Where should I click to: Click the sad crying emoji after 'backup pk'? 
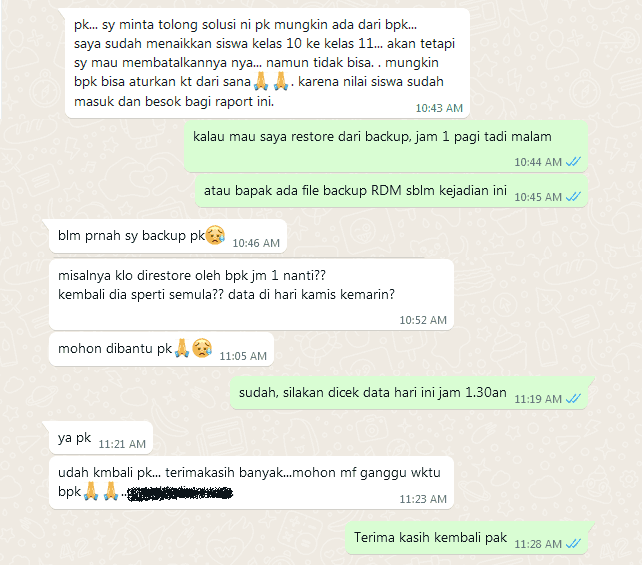click(215, 235)
